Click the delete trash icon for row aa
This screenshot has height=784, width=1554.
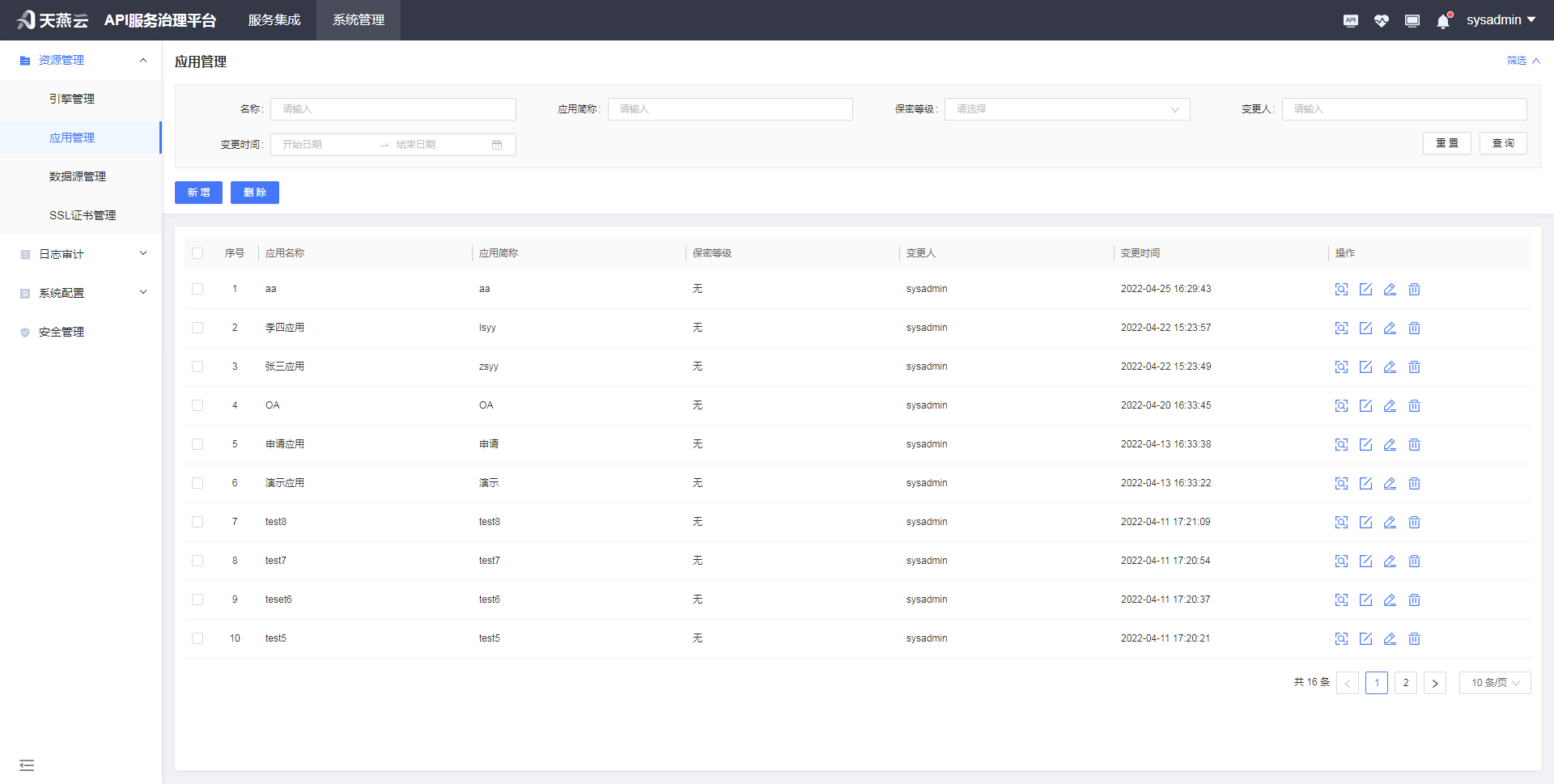pyautogui.click(x=1414, y=289)
